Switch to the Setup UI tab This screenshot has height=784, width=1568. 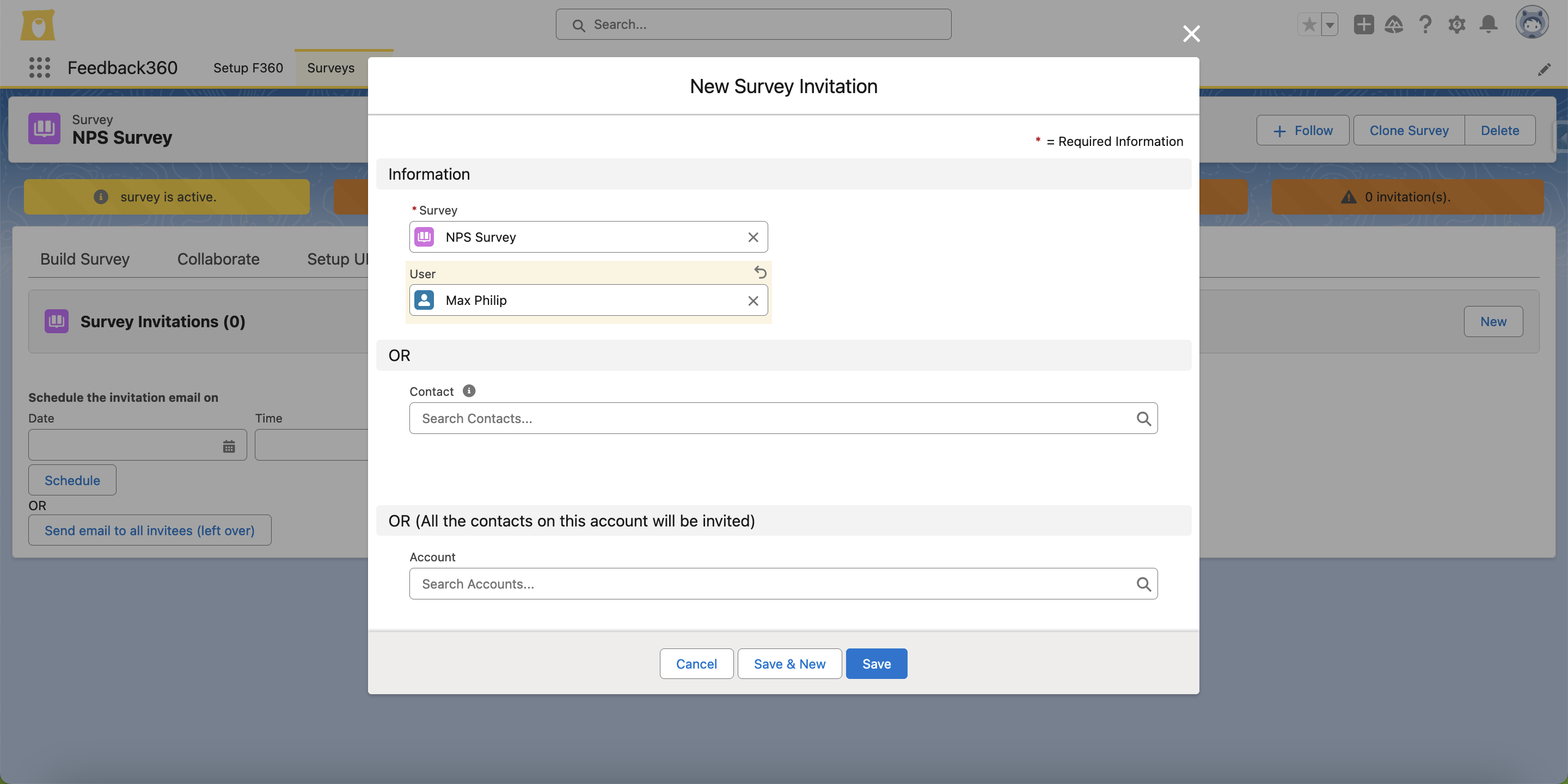(x=338, y=259)
